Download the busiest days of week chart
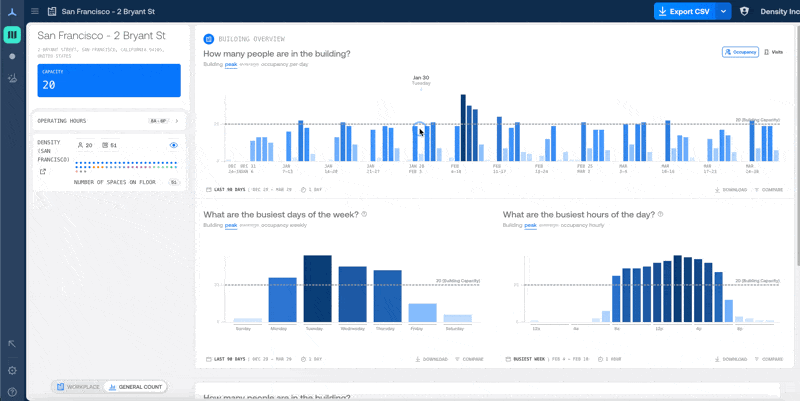 pyautogui.click(x=432, y=359)
